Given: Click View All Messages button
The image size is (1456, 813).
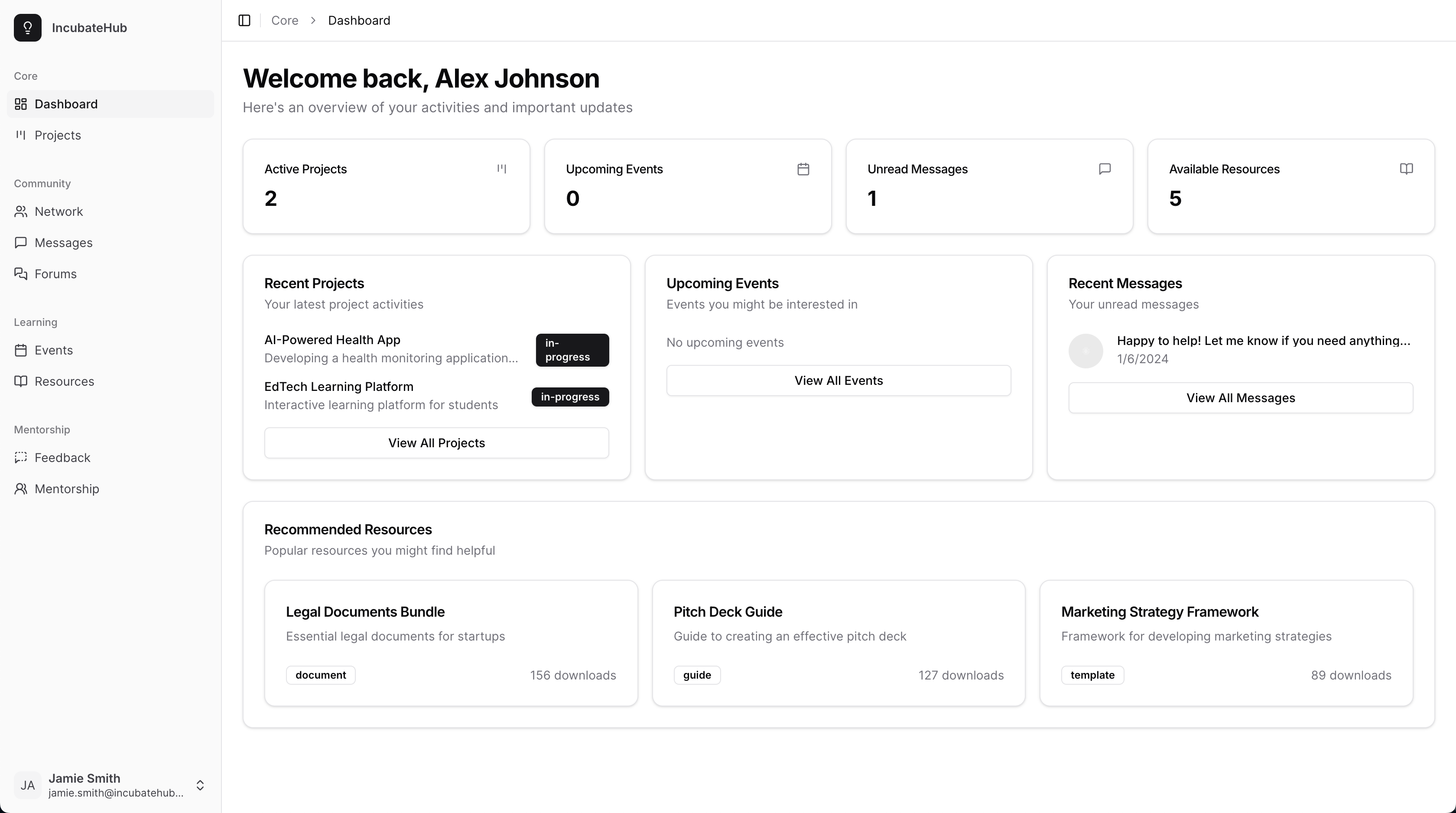Looking at the screenshot, I should pos(1240,398).
